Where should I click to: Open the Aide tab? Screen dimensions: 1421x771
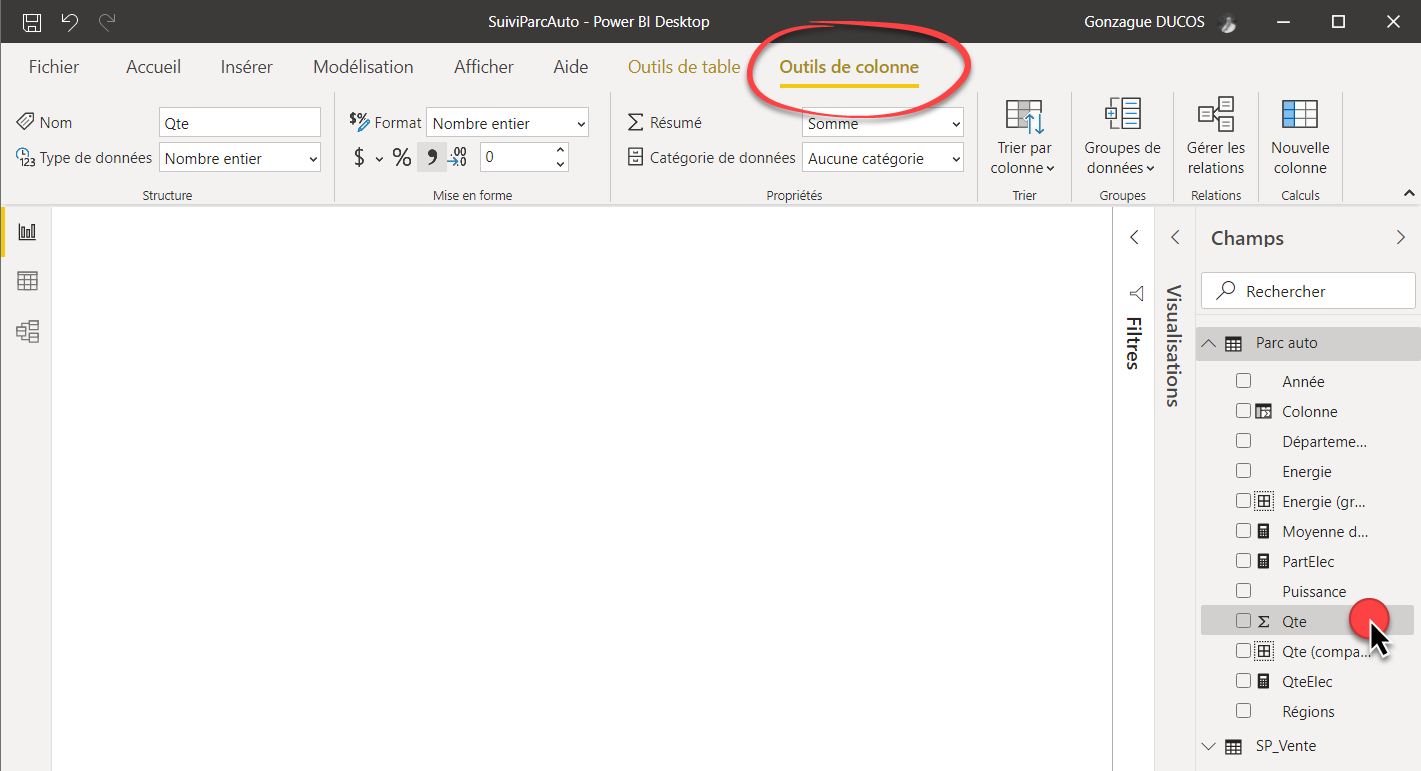571,67
